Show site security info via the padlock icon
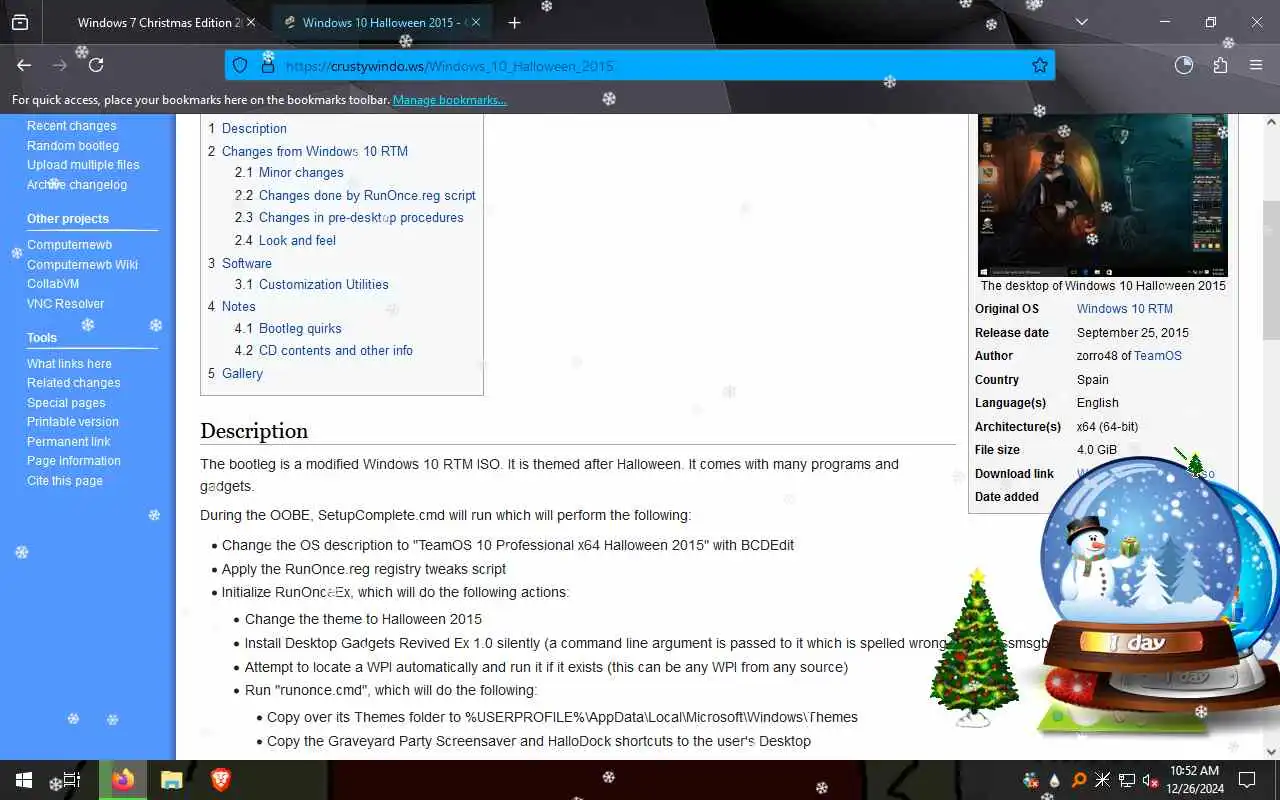Viewport: 1280px width, 800px height. click(267, 66)
